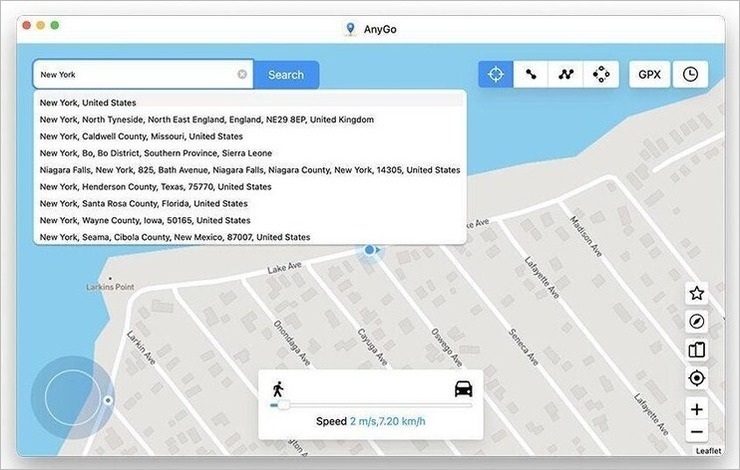
Task: Choose suggestion New York, Wayne County, Iowa
Action: click(x=250, y=220)
